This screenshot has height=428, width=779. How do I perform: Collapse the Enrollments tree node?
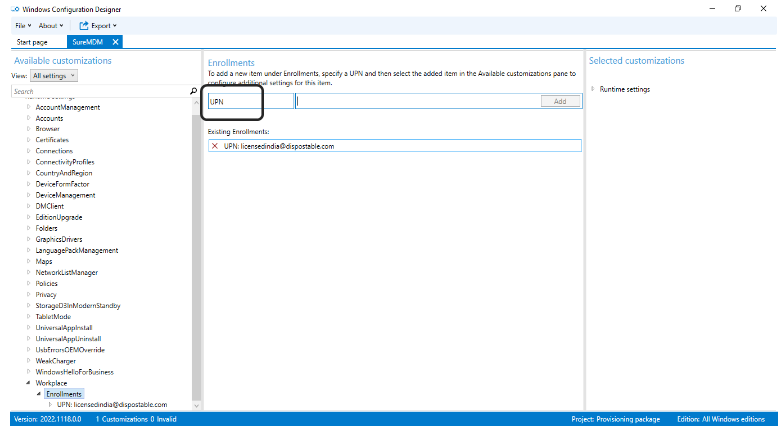click(x=39, y=394)
